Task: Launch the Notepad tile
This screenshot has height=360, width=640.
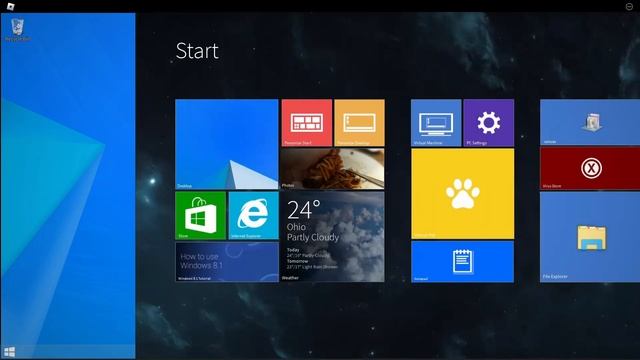Action: tap(462, 262)
